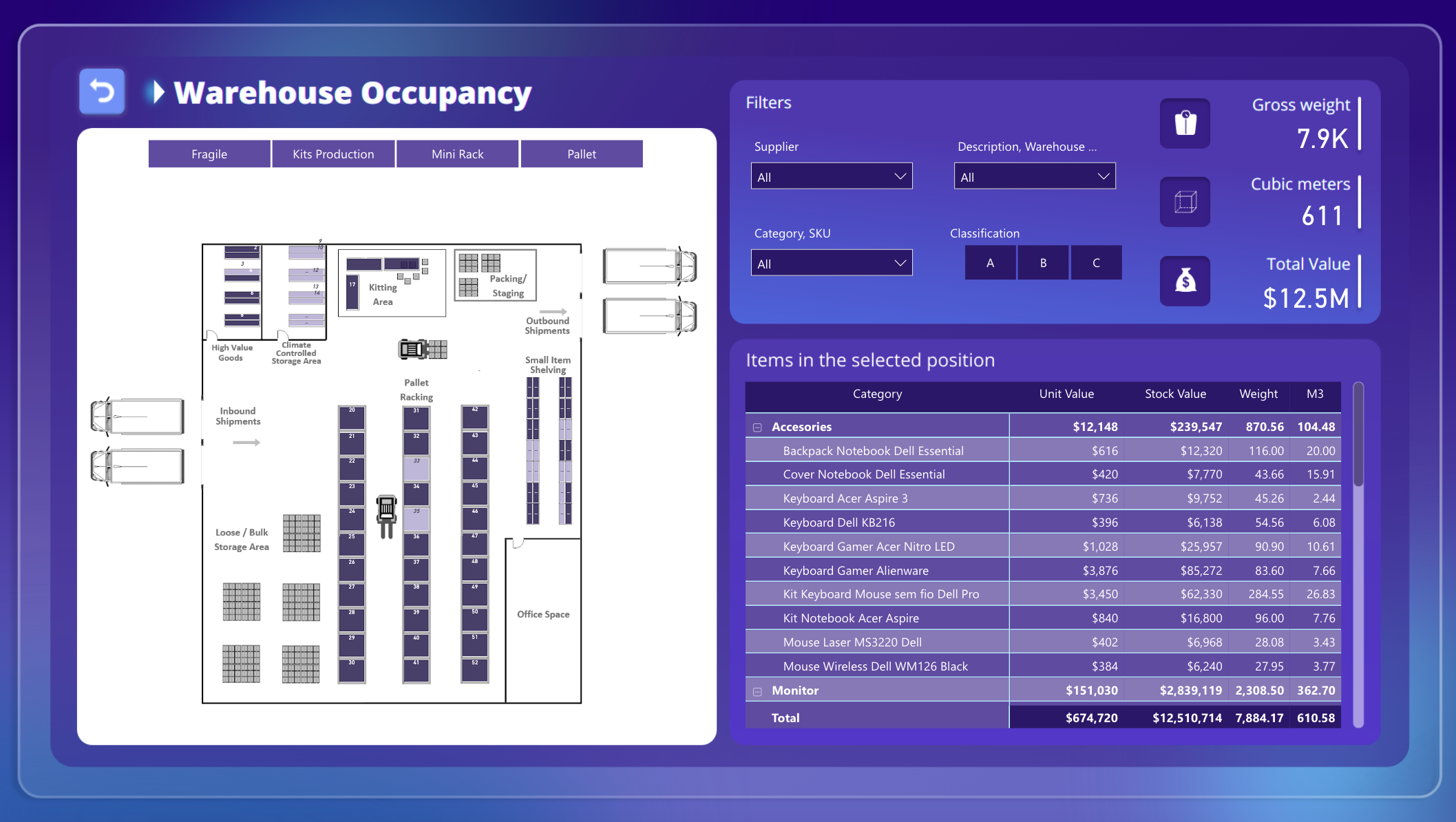This screenshot has width=1456, height=822.
Task: Select the Fragile tab
Action: point(209,154)
